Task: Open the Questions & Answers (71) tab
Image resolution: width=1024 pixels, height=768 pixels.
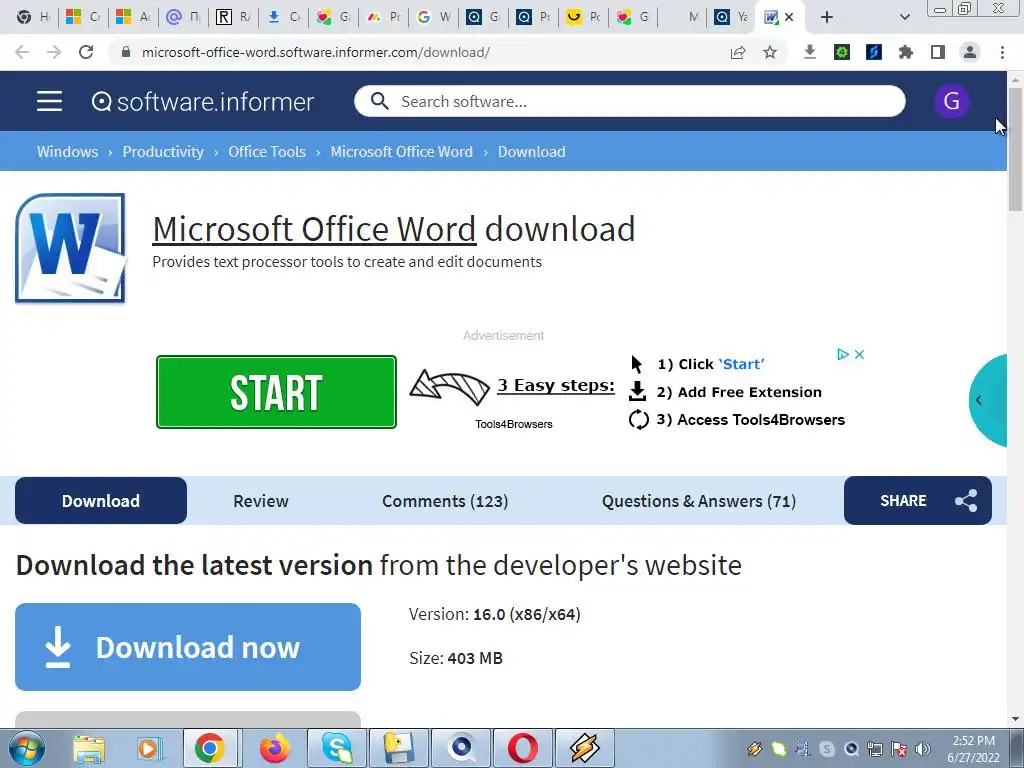Action: click(x=699, y=501)
